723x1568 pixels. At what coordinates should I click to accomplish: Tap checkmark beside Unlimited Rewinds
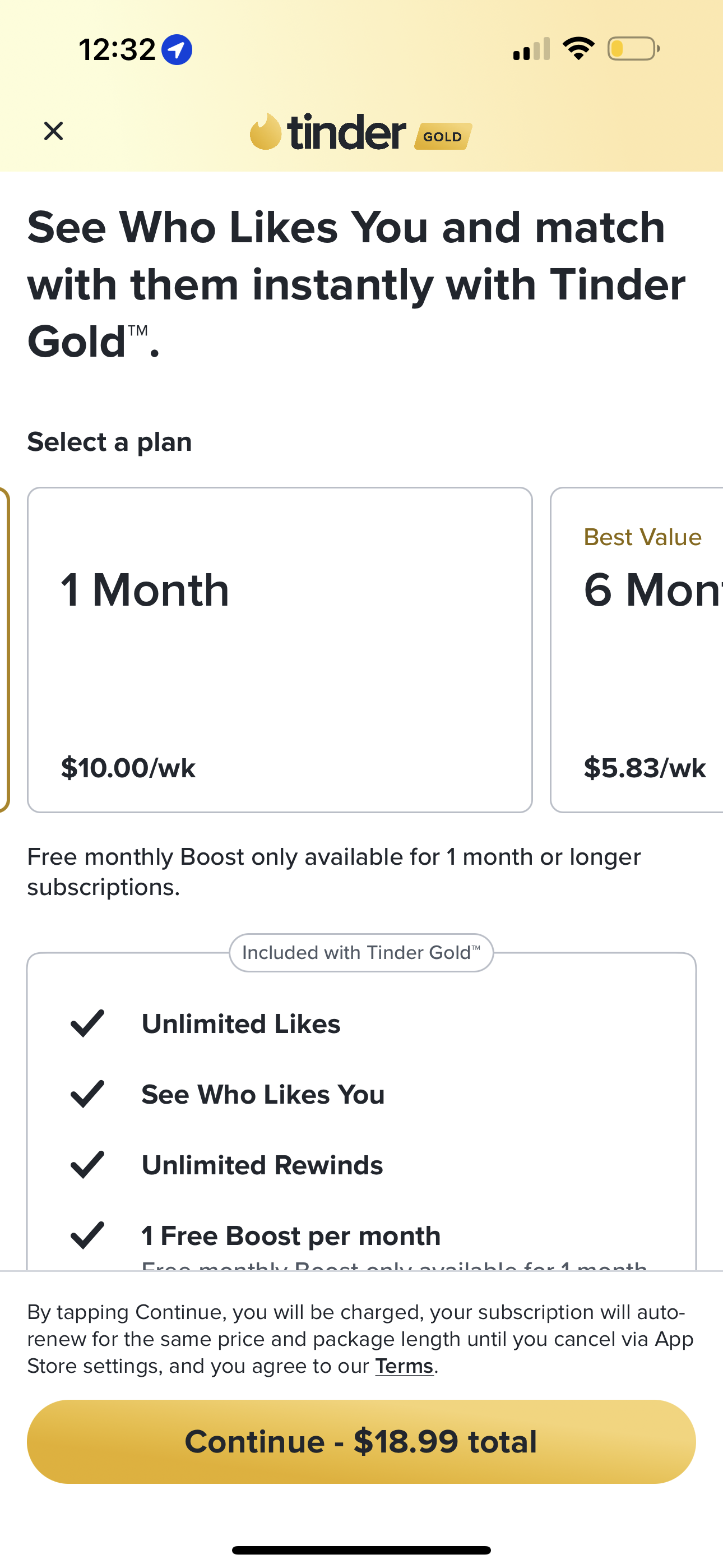[x=87, y=1164]
